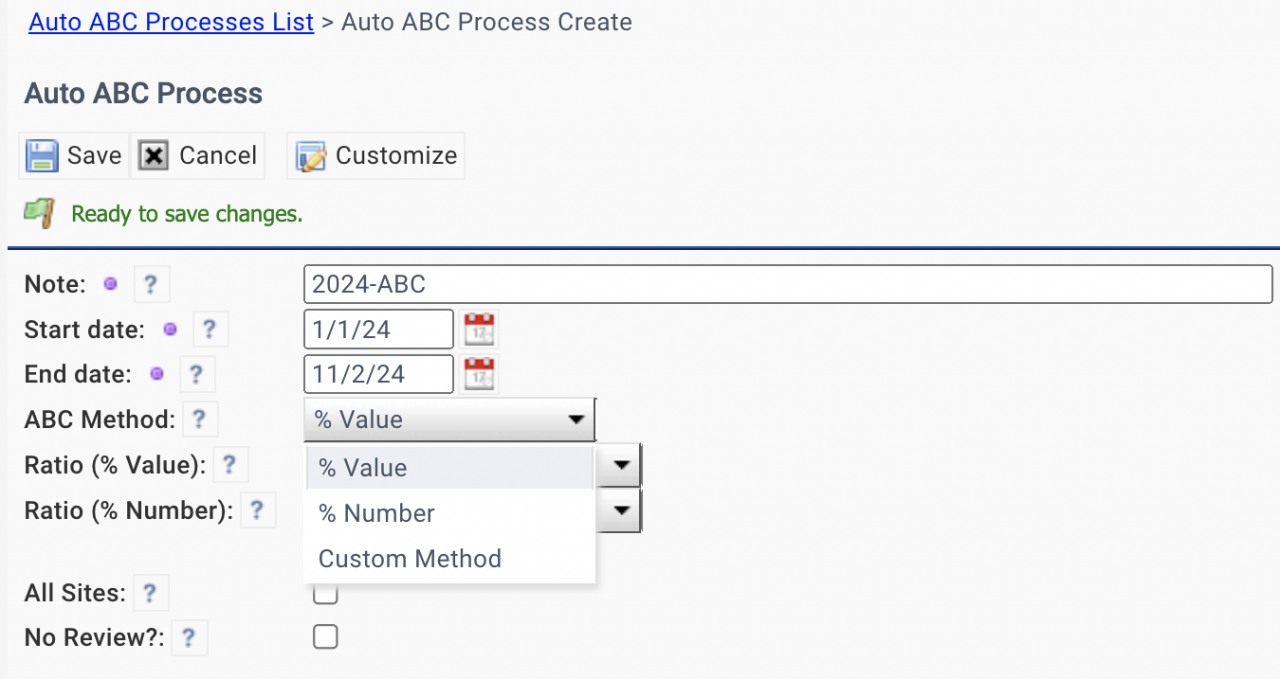
Task: Pick the % Value option in list
Action: pyautogui.click(x=362, y=468)
